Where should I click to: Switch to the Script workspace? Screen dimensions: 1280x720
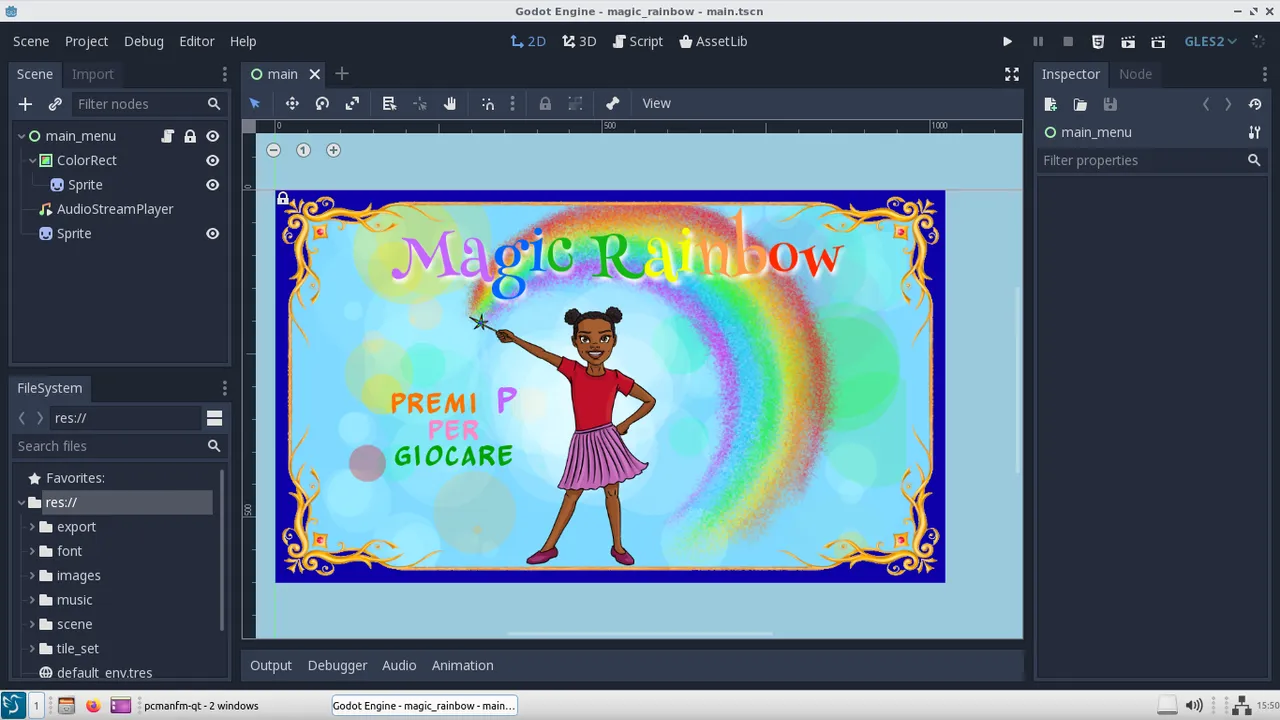[x=638, y=41]
